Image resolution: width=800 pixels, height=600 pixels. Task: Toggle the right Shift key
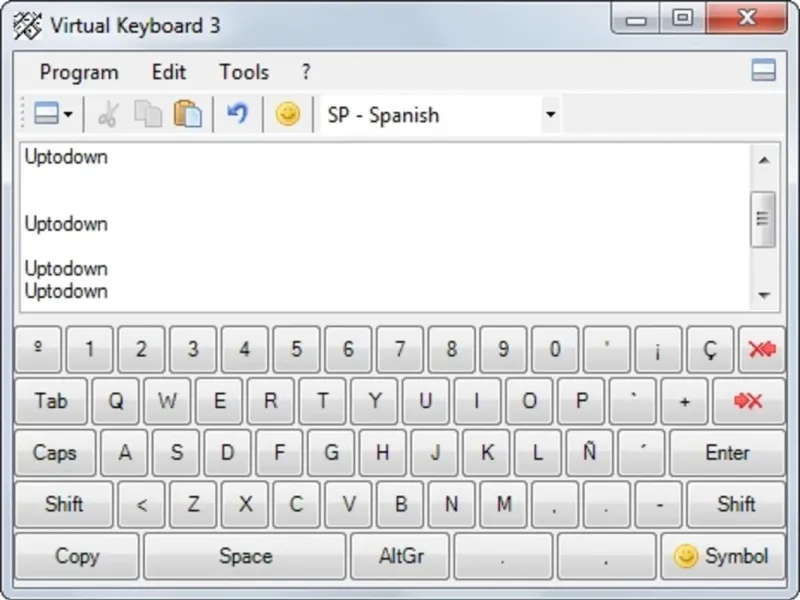[x=736, y=504]
